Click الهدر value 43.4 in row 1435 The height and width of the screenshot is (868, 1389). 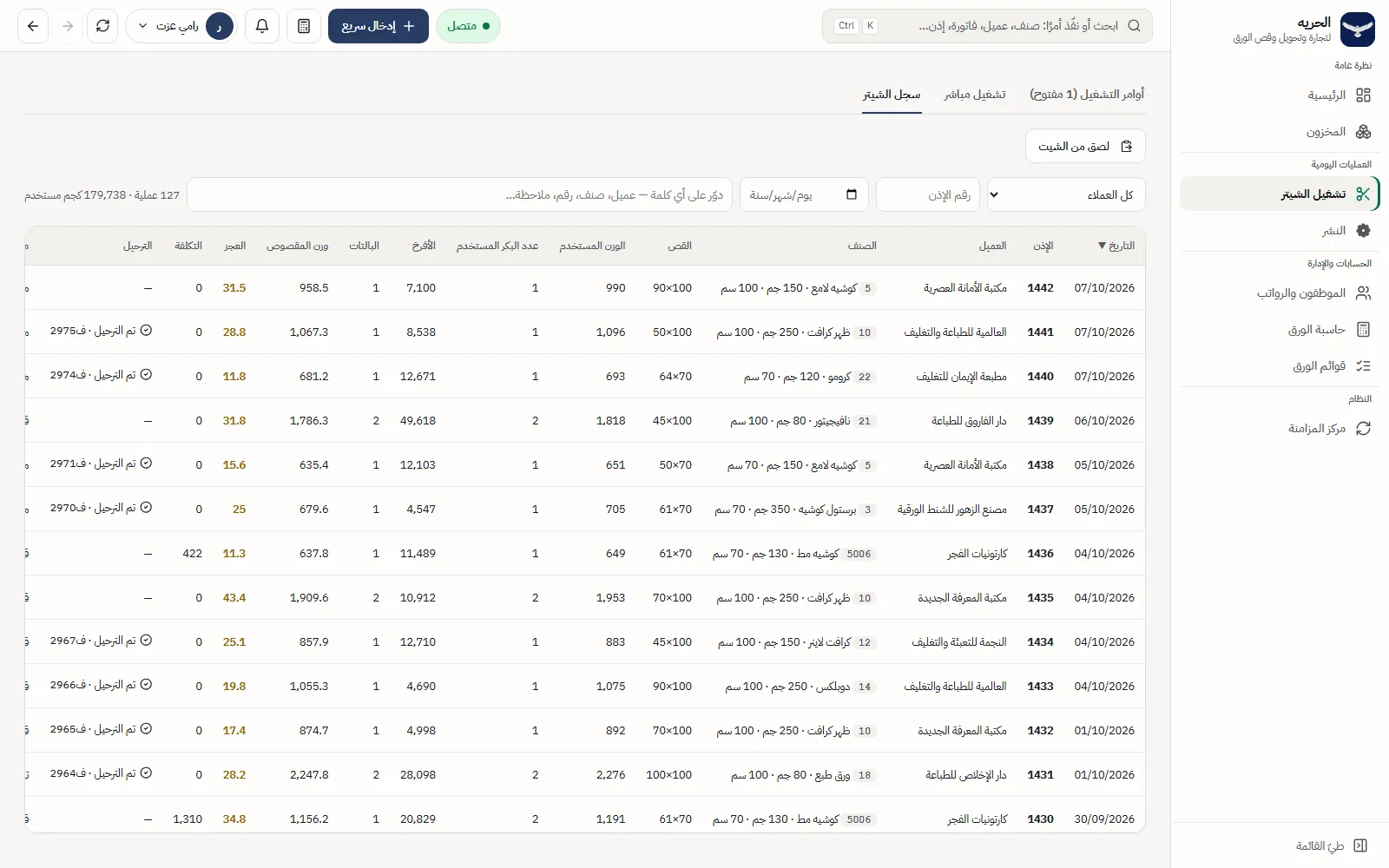234,598
